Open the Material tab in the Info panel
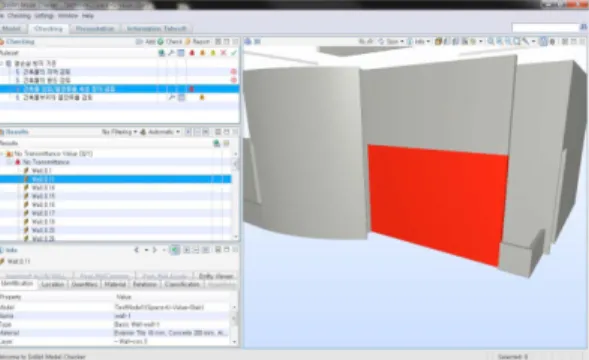The height and width of the screenshot is (360, 589). (115, 284)
